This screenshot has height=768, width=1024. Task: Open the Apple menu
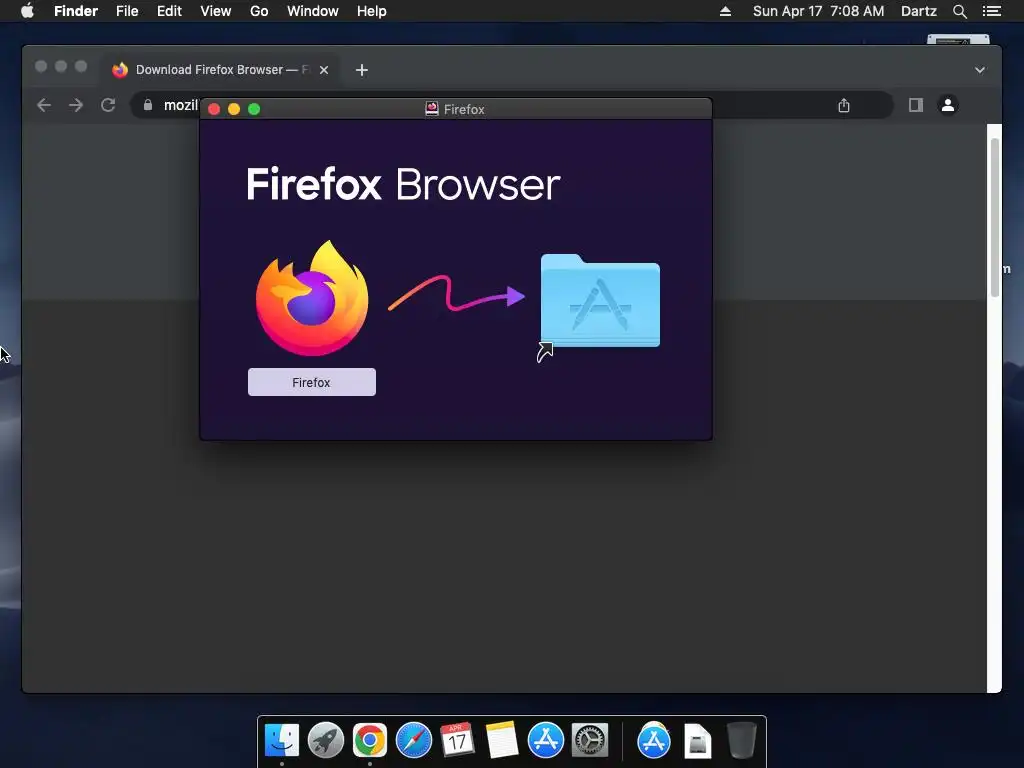click(x=27, y=11)
